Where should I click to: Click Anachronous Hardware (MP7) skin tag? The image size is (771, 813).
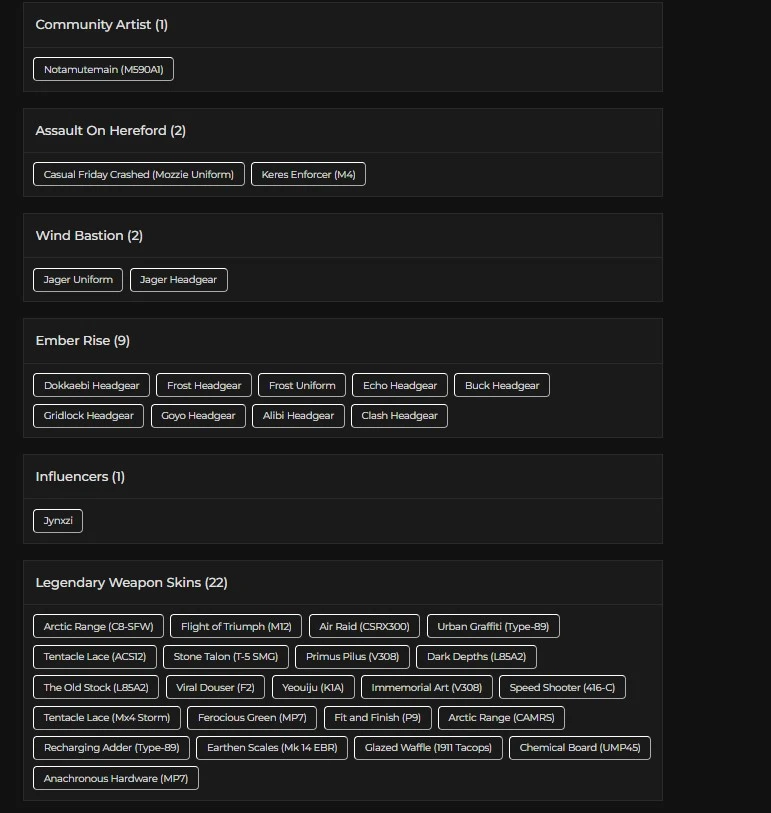tap(115, 778)
